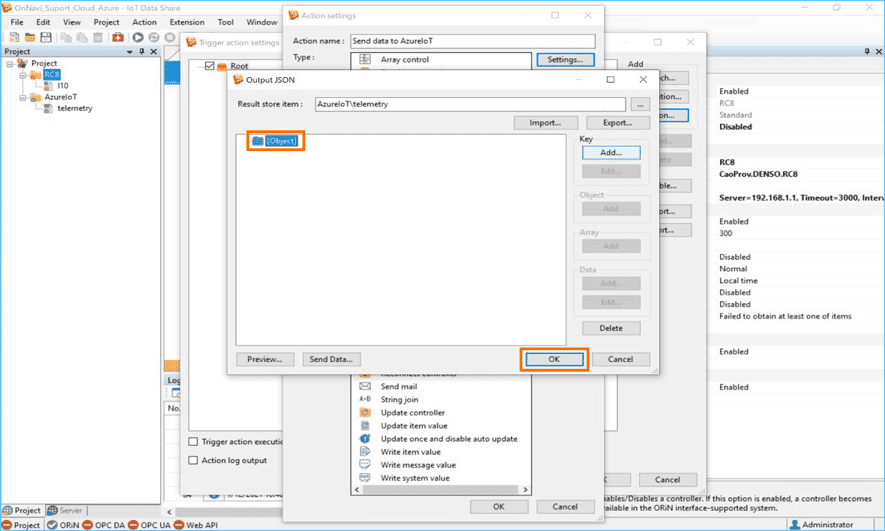Click the Write item value icon
The image size is (885, 531).
[365, 451]
